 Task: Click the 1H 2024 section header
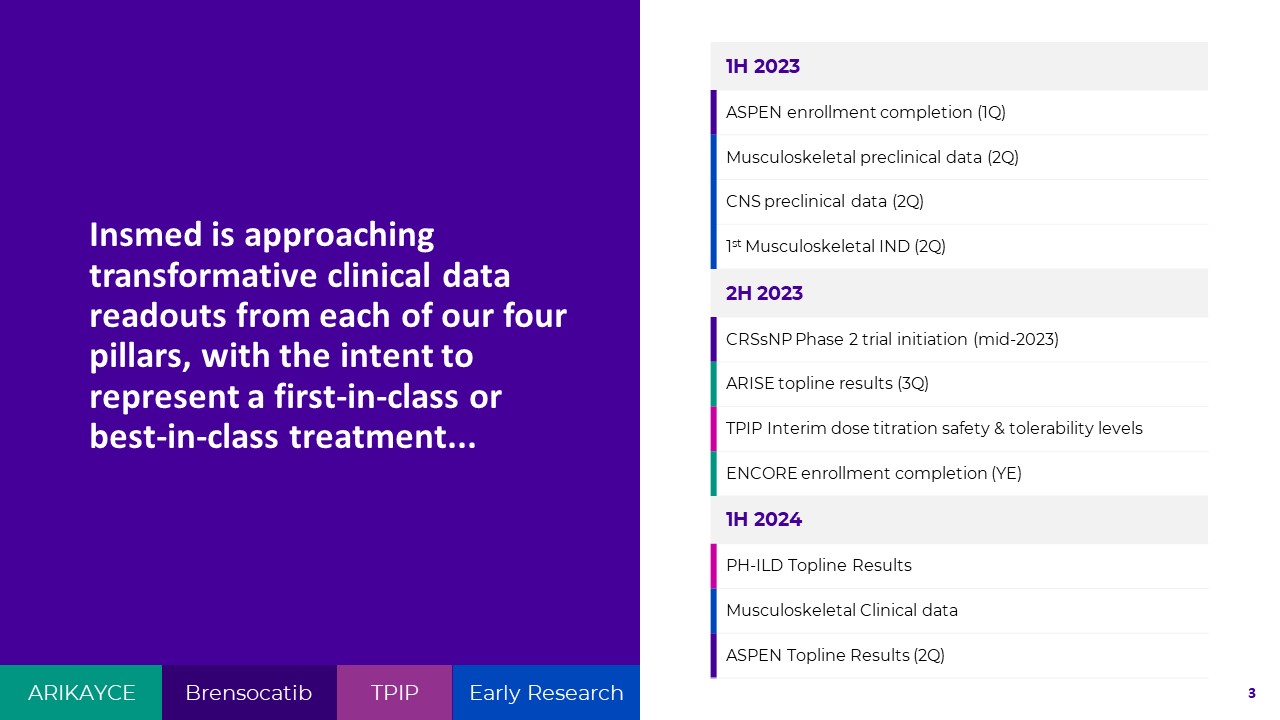click(764, 520)
